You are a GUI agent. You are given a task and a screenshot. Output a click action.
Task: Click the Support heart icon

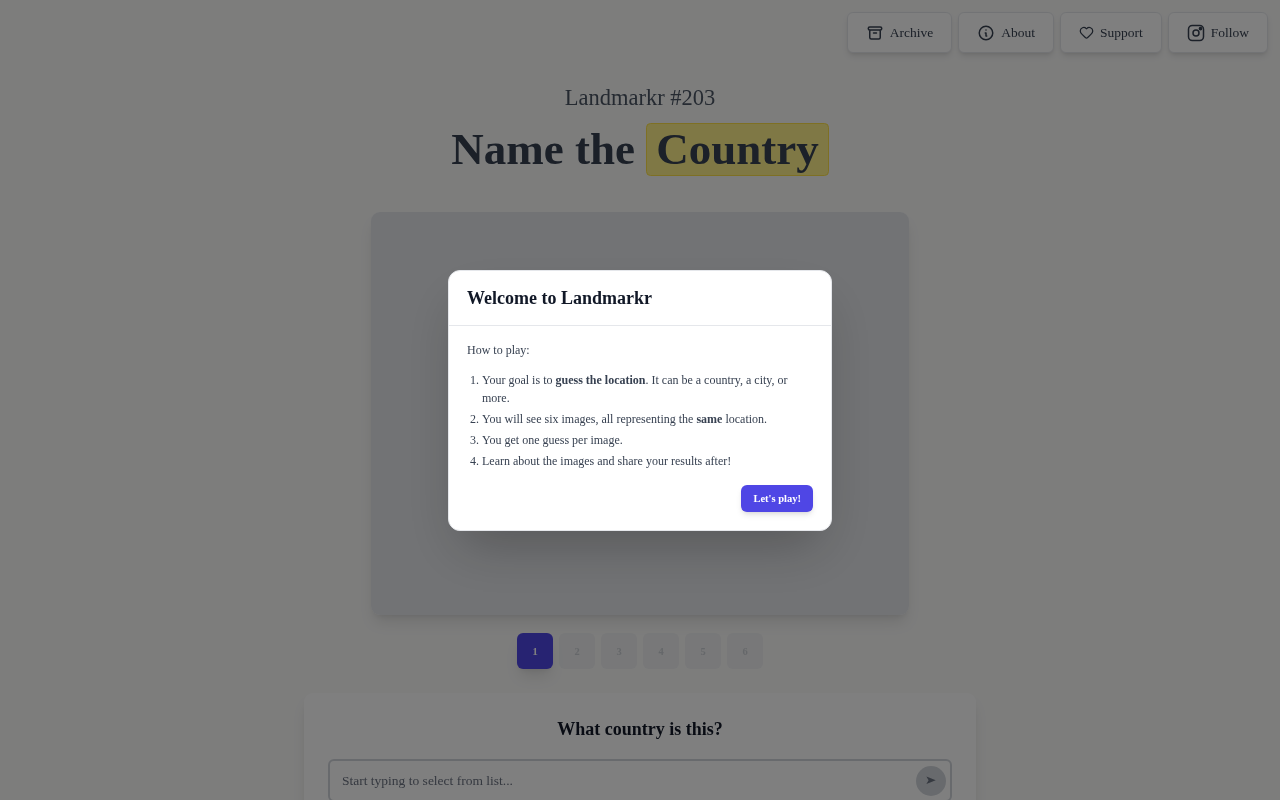coord(1086,33)
